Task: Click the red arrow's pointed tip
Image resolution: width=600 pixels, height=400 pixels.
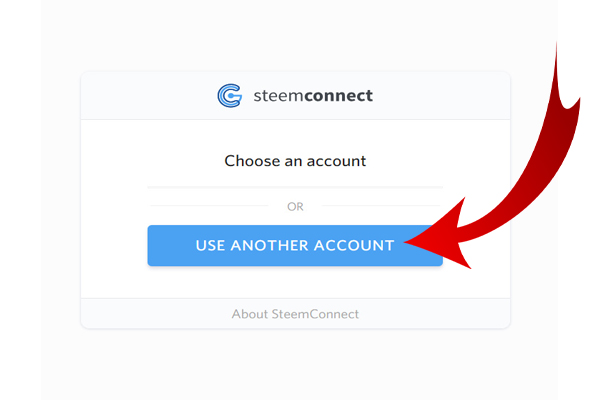Action: (408, 241)
